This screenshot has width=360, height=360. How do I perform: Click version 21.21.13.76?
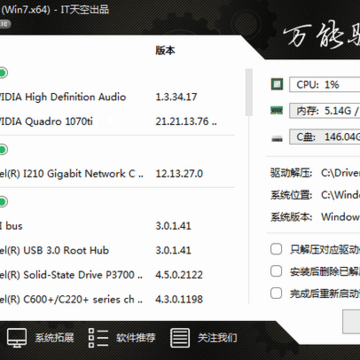click(x=186, y=121)
